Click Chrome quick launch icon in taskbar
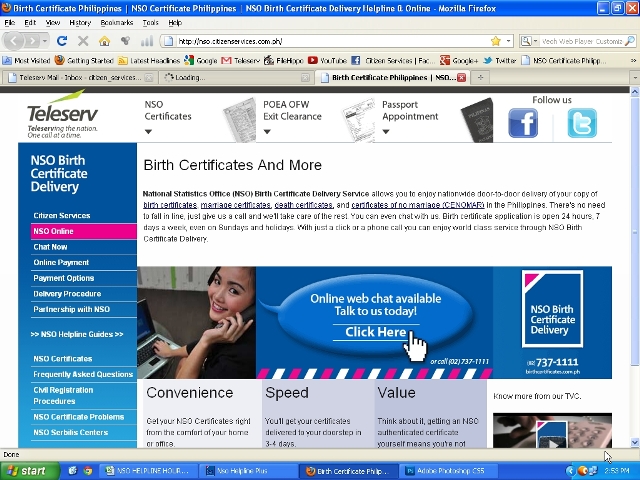 (87, 471)
